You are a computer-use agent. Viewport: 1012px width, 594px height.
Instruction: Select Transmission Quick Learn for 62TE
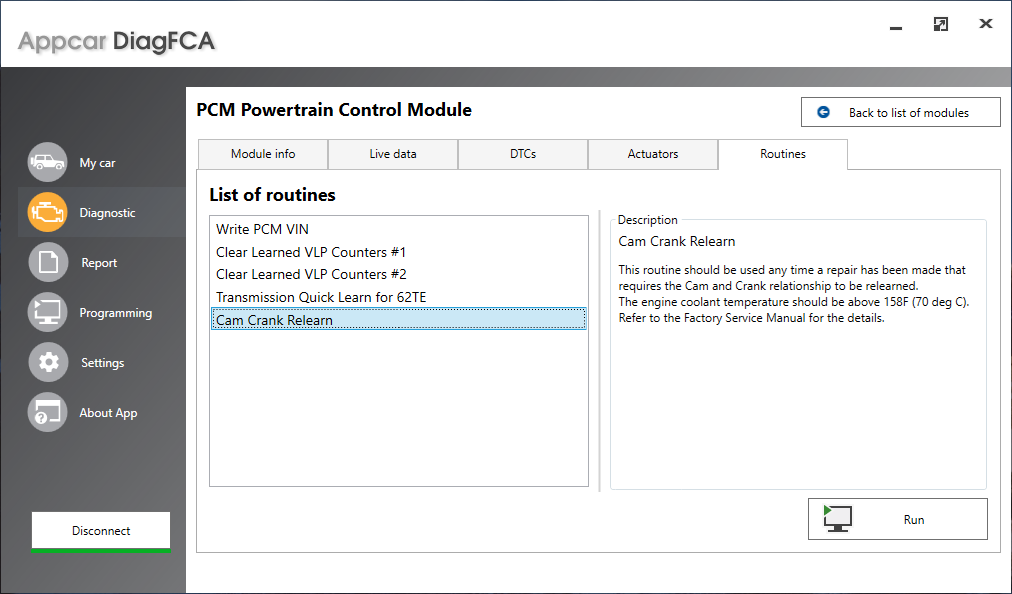[x=399, y=297]
